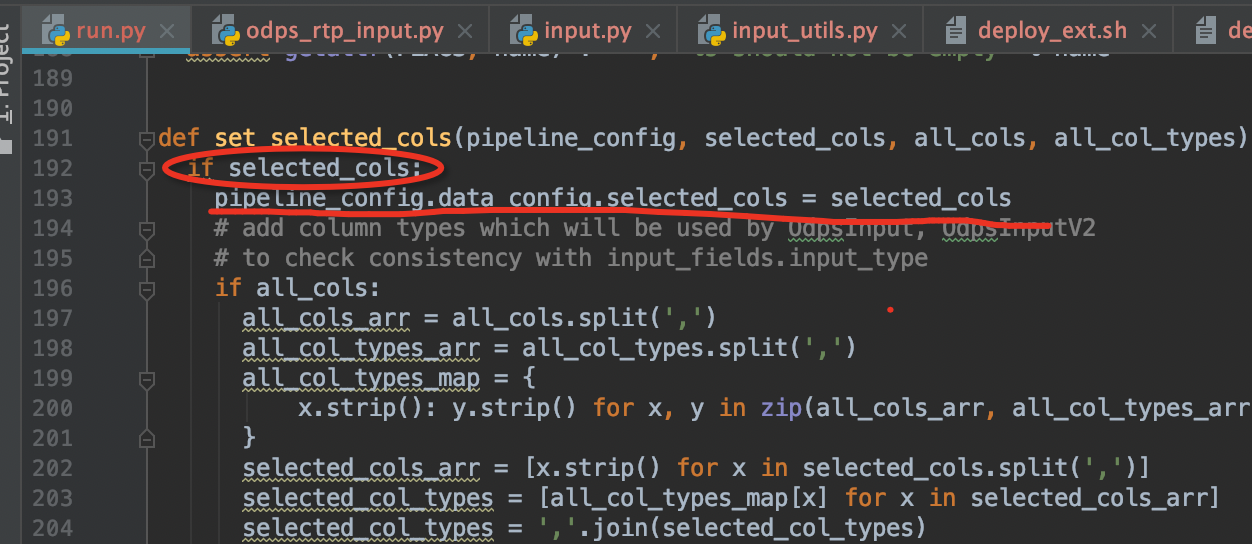Close the input.py tab
This screenshot has height=544, width=1252.
(x=655, y=31)
